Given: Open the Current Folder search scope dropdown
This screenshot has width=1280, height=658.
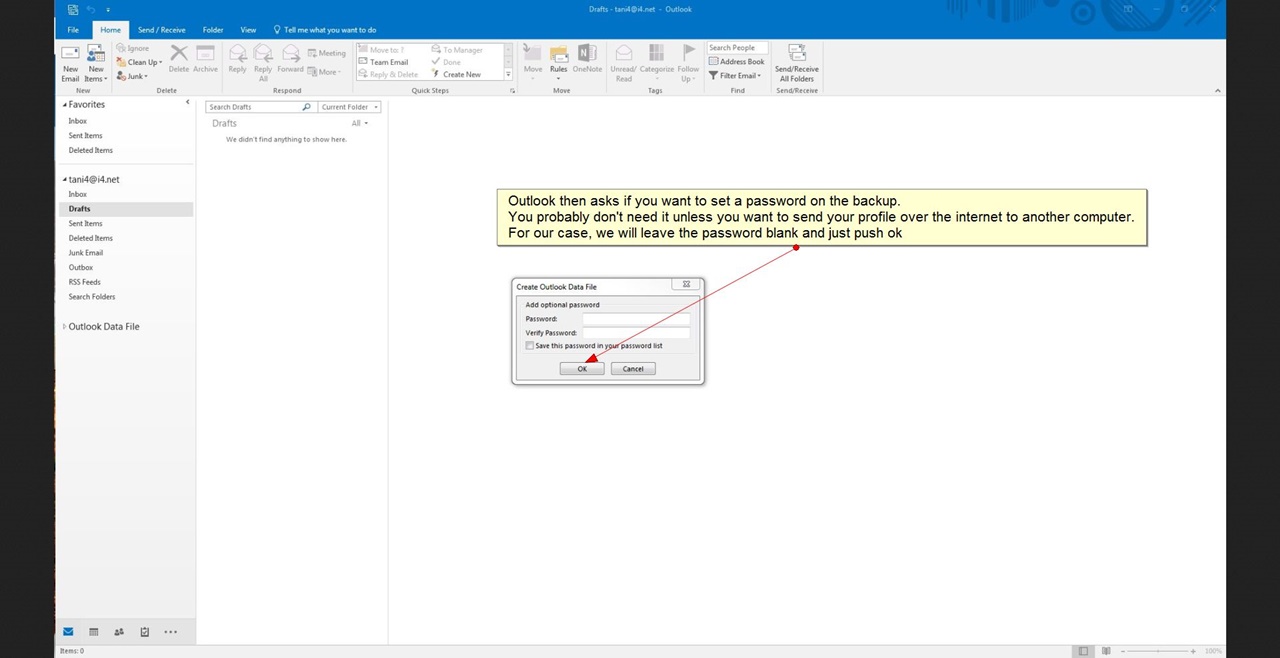Looking at the screenshot, I should pyautogui.click(x=349, y=107).
